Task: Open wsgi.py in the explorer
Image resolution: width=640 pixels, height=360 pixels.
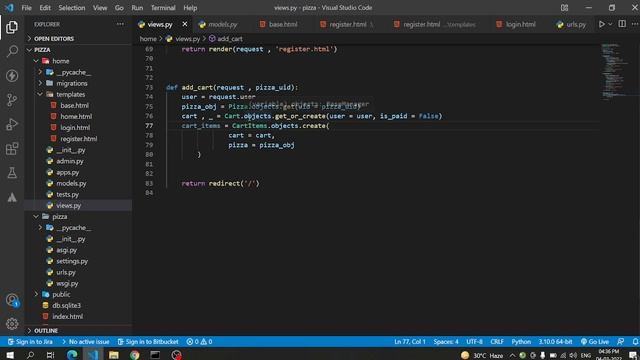Action: (x=67, y=283)
